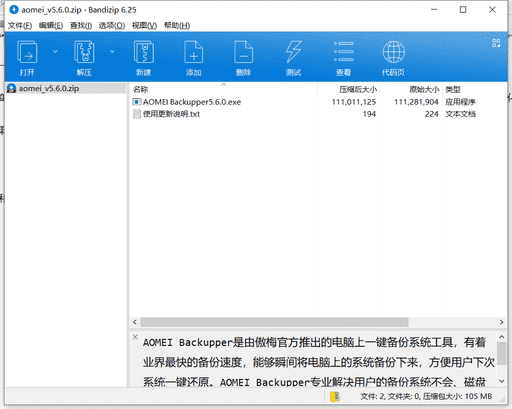Image resolution: width=512 pixels, height=409 pixels.
Task: Open the 查看 view list icon
Action: (x=344, y=58)
